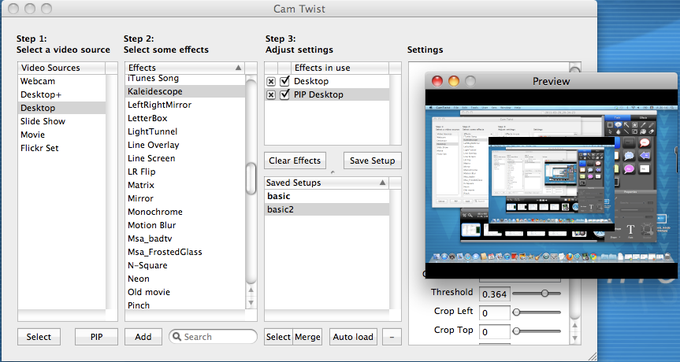Sort the Effects list via header arrow
This screenshot has height=362, width=680.
click(238, 68)
